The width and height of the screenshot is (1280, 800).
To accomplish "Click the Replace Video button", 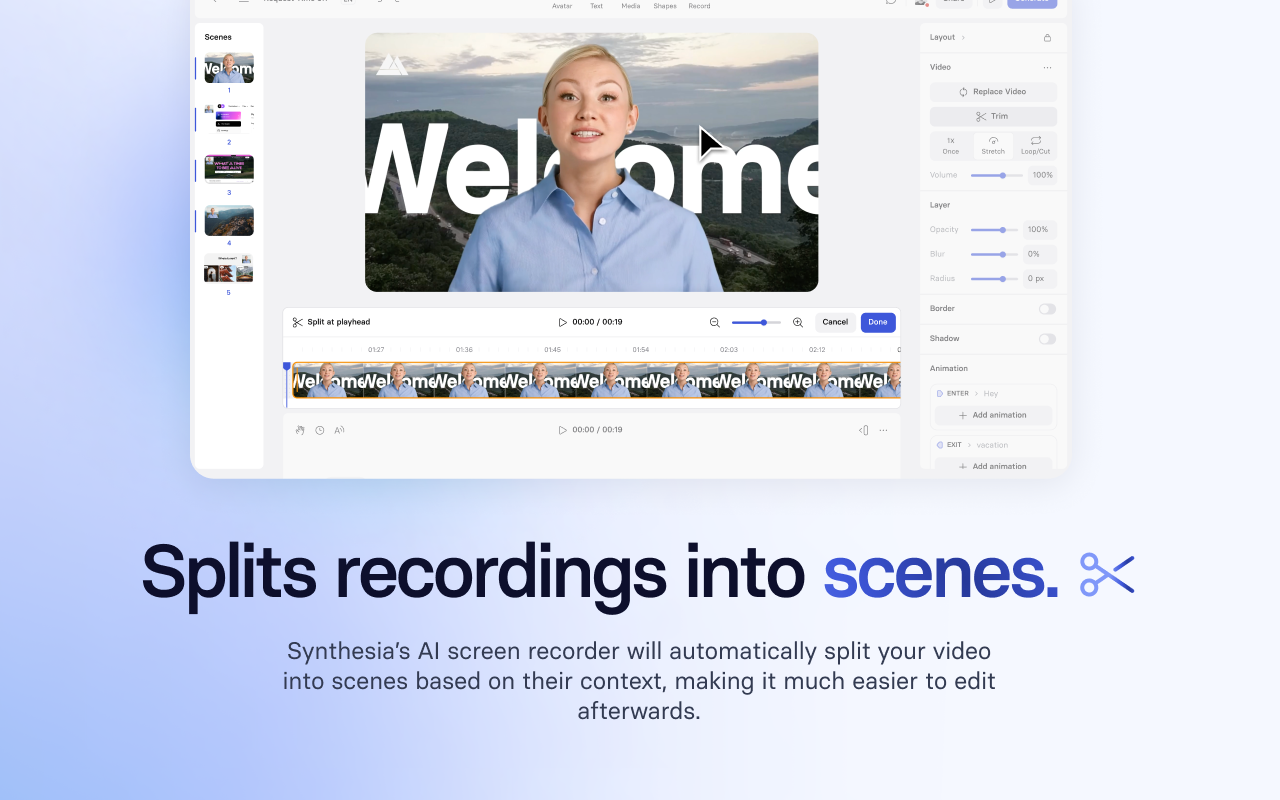I will [x=993, y=92].
